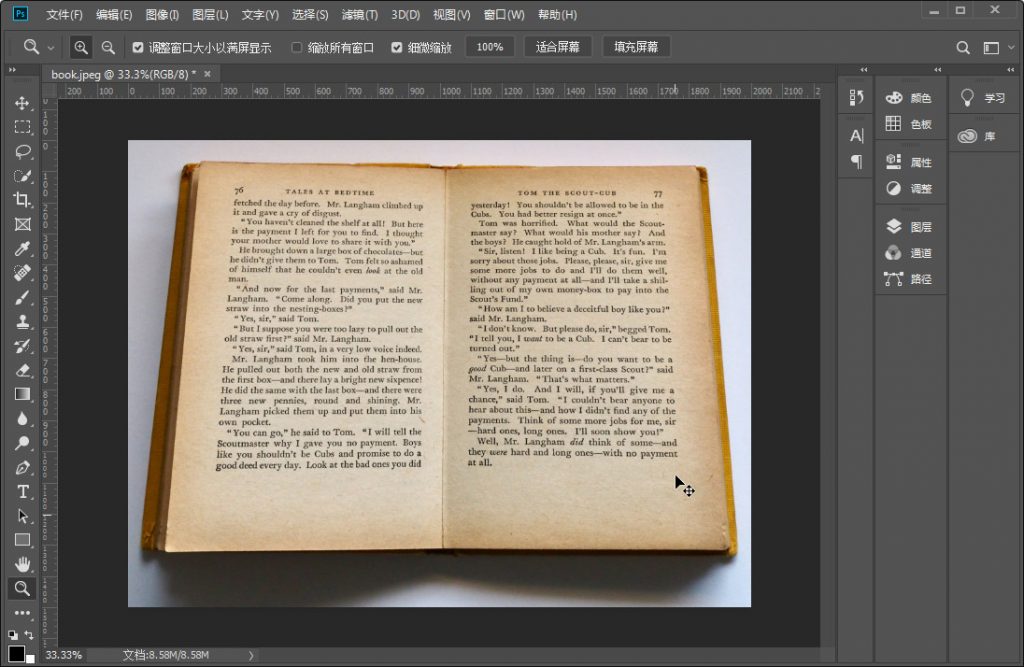Image resolution: width=1024 pixels, height=667 pixels.
Task: Open the Character panel icon
Action: coord(856,135)
